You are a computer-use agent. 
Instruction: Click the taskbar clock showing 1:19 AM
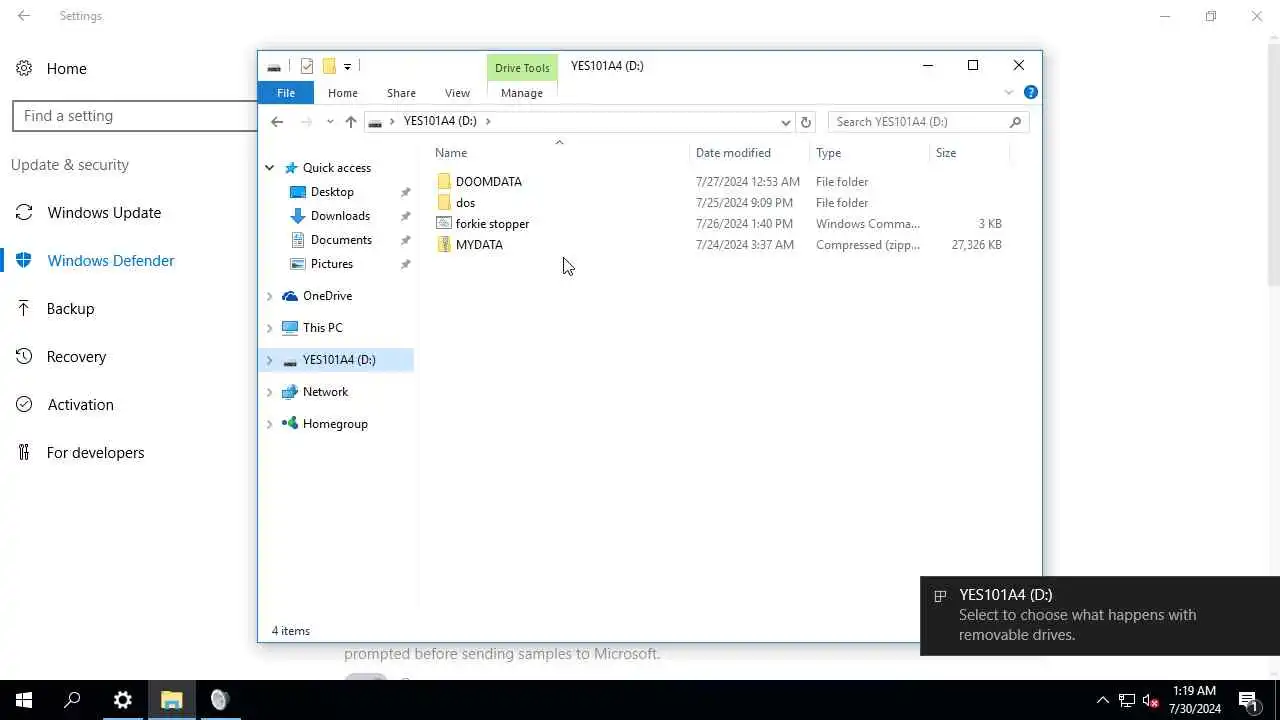point(1195,700)
